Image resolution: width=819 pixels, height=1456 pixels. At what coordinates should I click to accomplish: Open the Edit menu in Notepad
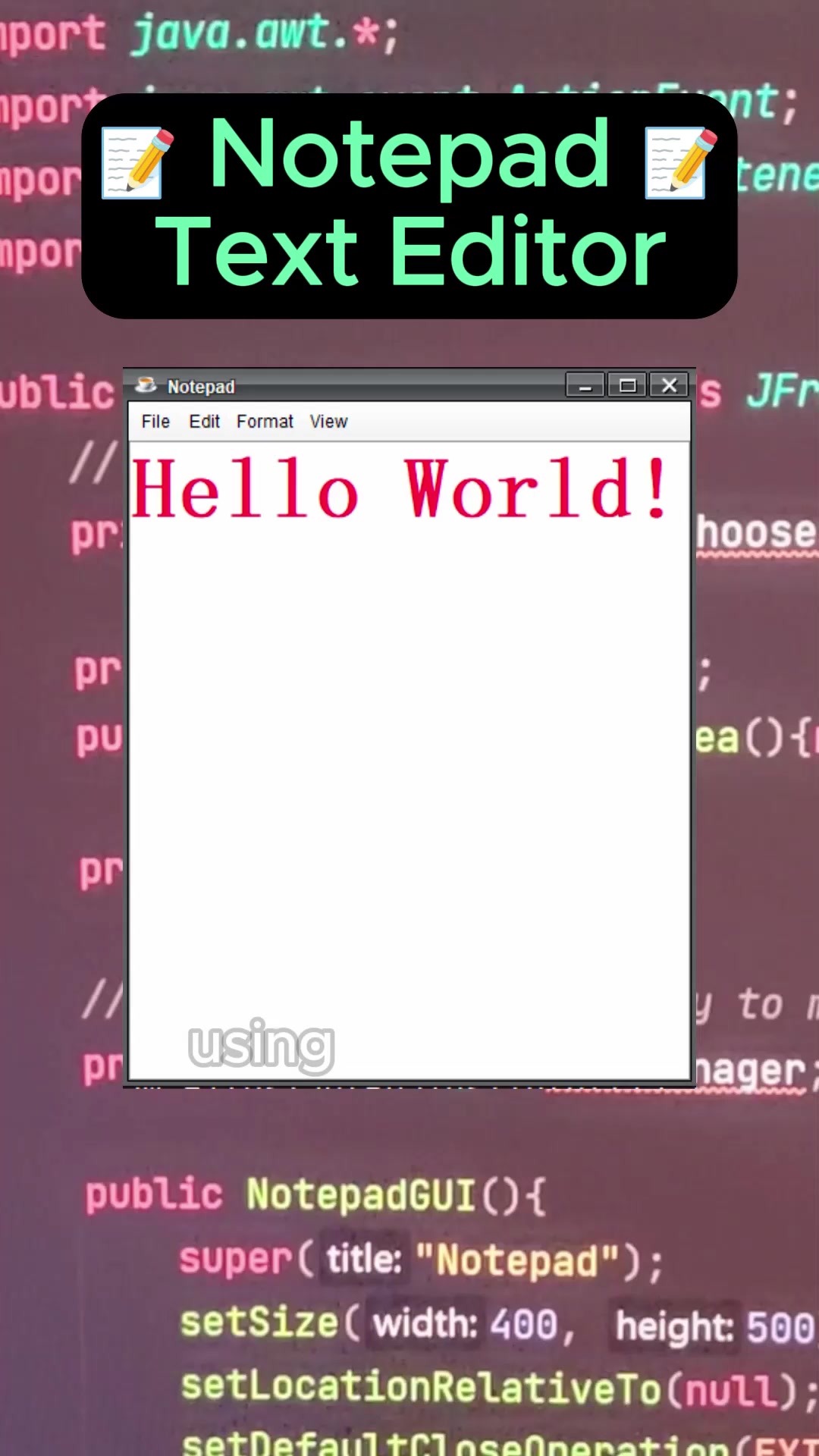[204, 422]
